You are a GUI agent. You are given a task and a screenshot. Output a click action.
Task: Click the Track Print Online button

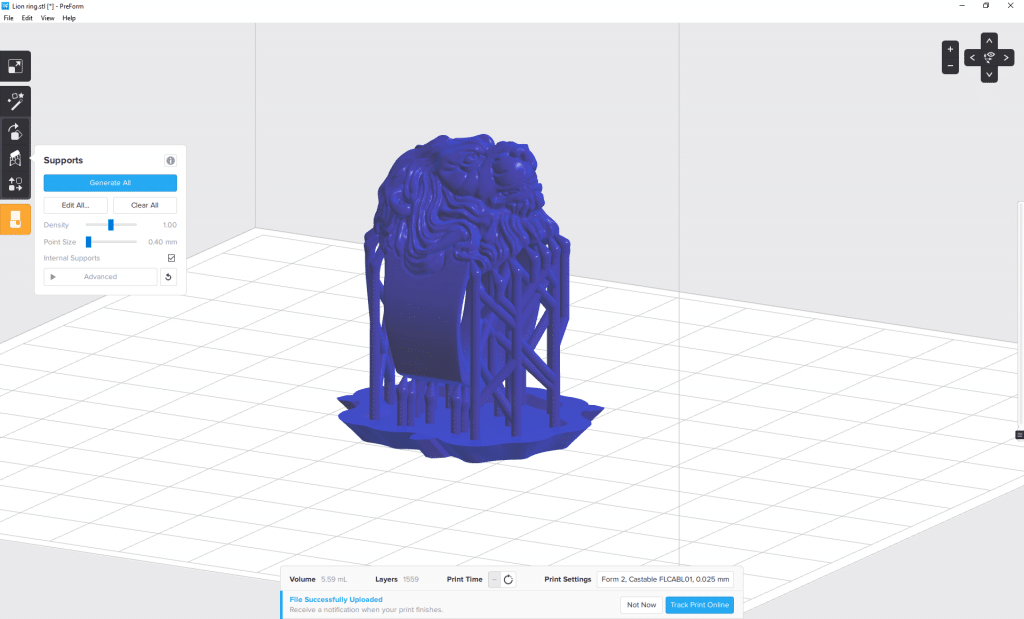pos(699,605)
